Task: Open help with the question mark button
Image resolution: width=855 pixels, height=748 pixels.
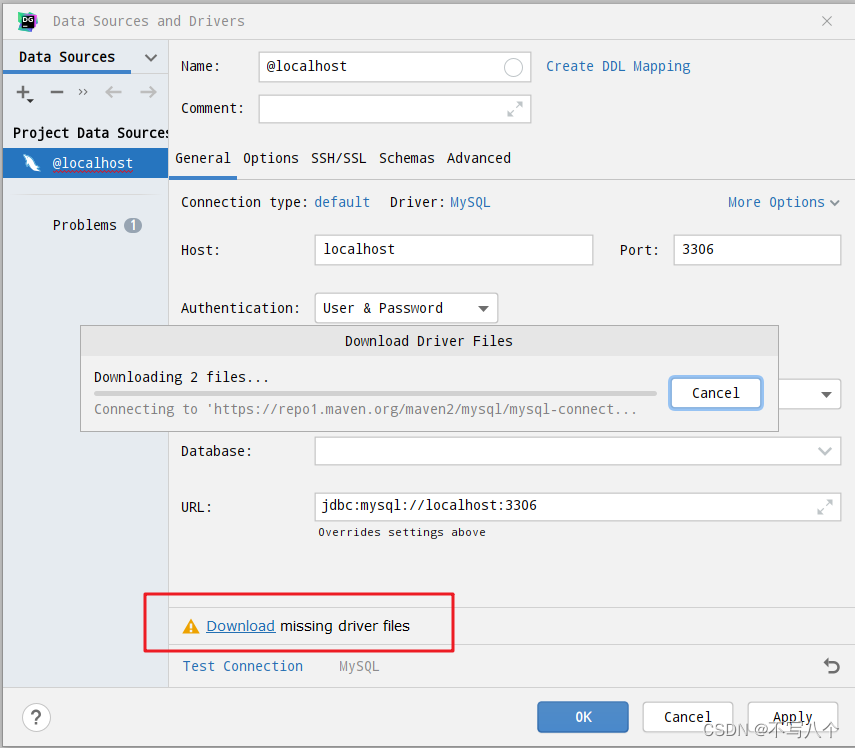Action: click(37, 717)
